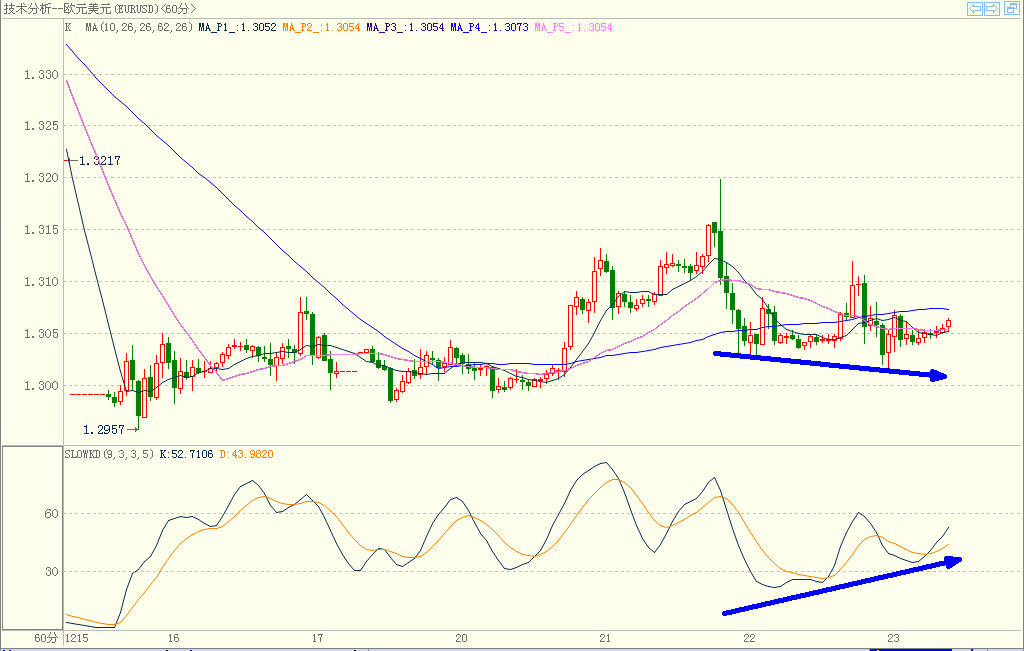Screen dimensions: 1024x651
Task: Click the MA(10,26,26,62,26) parameter label
Action: pos(139,27)
